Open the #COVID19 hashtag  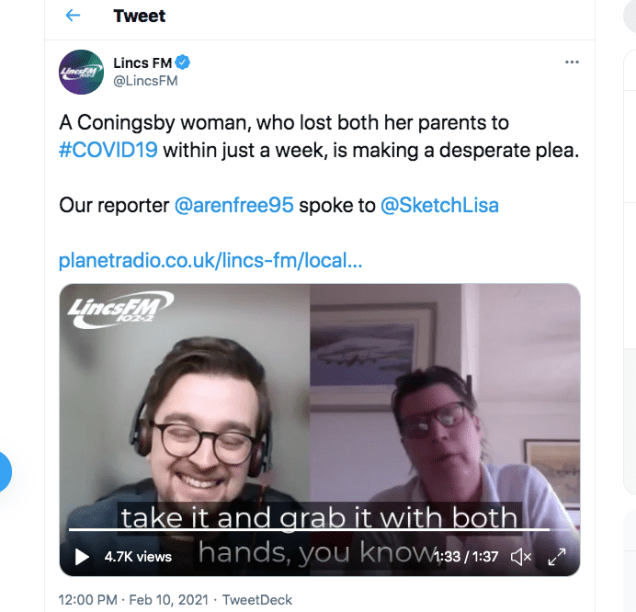(x=108, y=150)
